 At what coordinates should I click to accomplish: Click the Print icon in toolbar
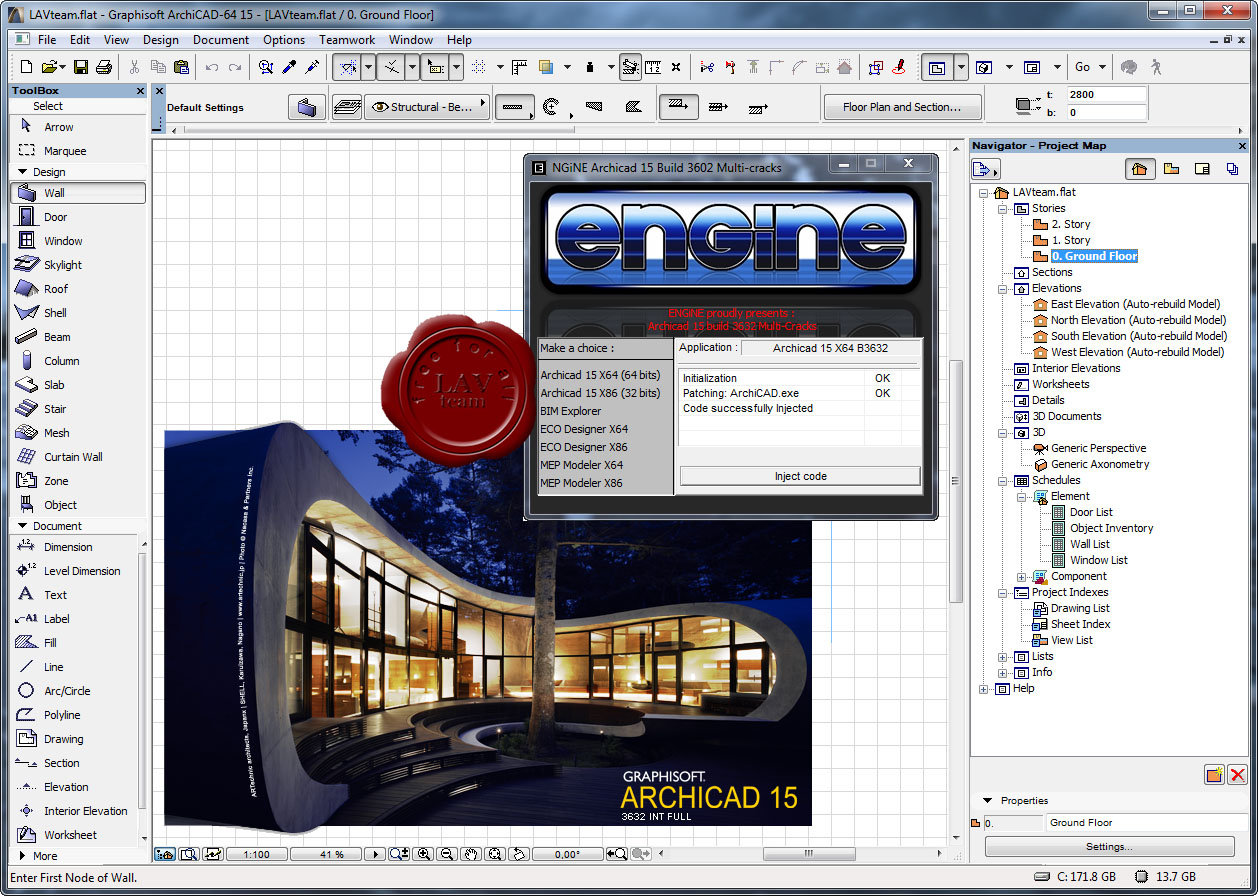[103, 67]
